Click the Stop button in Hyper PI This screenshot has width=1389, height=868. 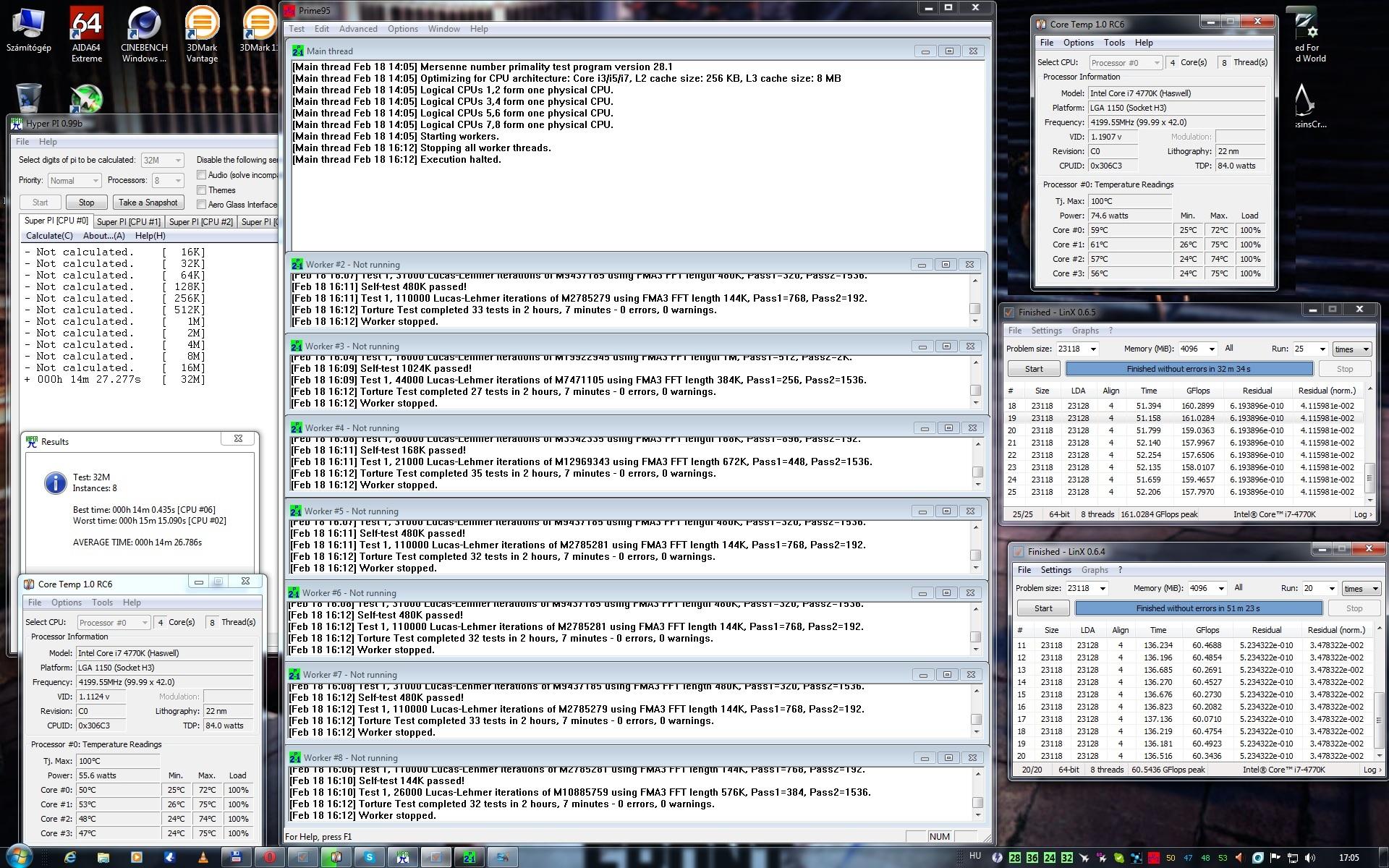tap(87, 203)
